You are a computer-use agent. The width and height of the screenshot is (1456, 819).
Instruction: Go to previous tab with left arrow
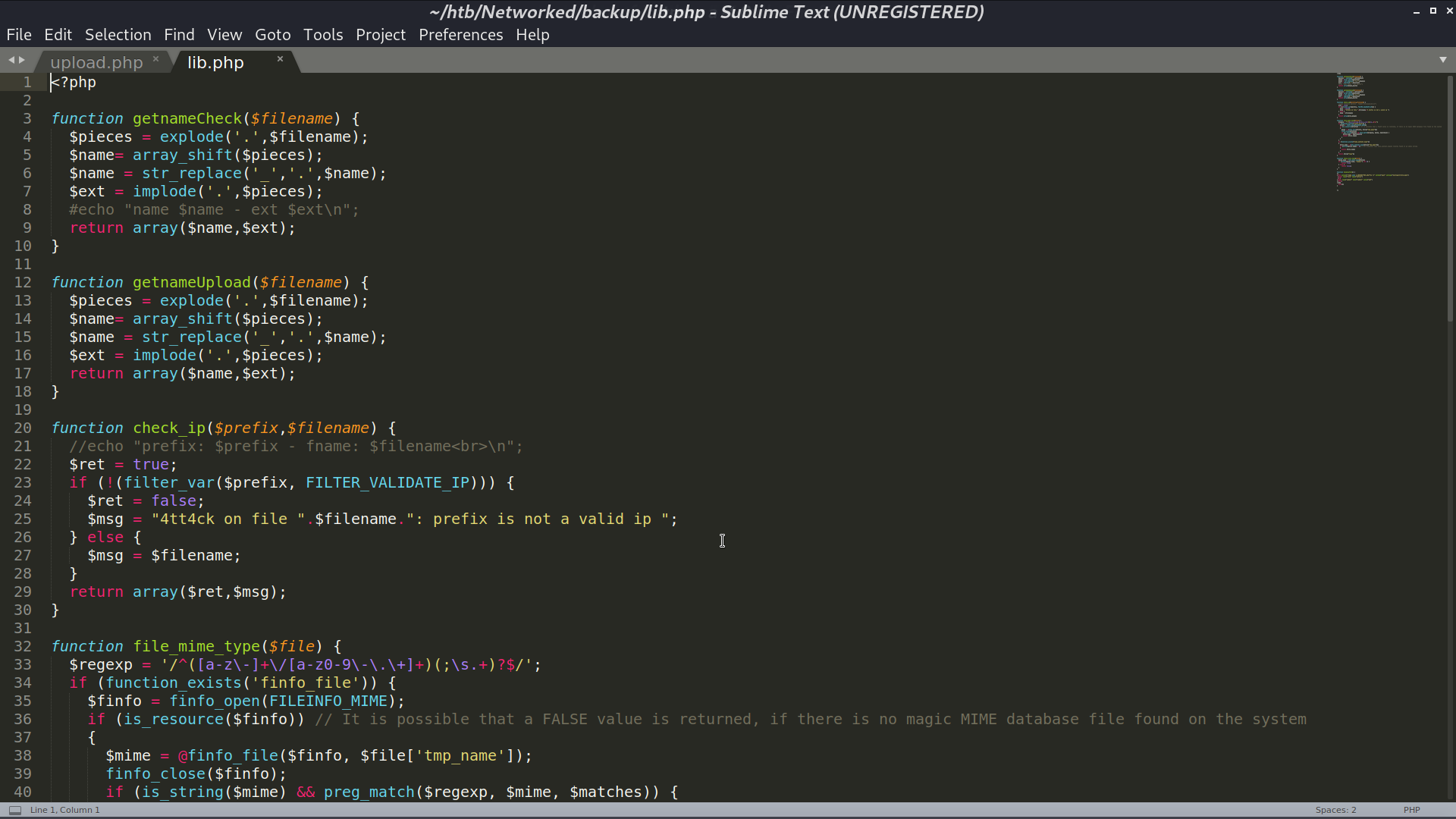point(11,60)
